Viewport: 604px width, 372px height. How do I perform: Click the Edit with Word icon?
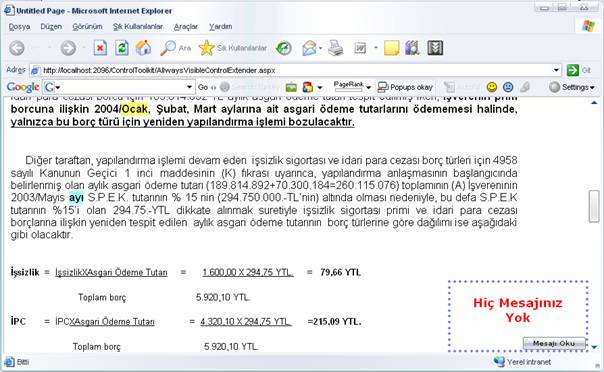click(360, 49)
